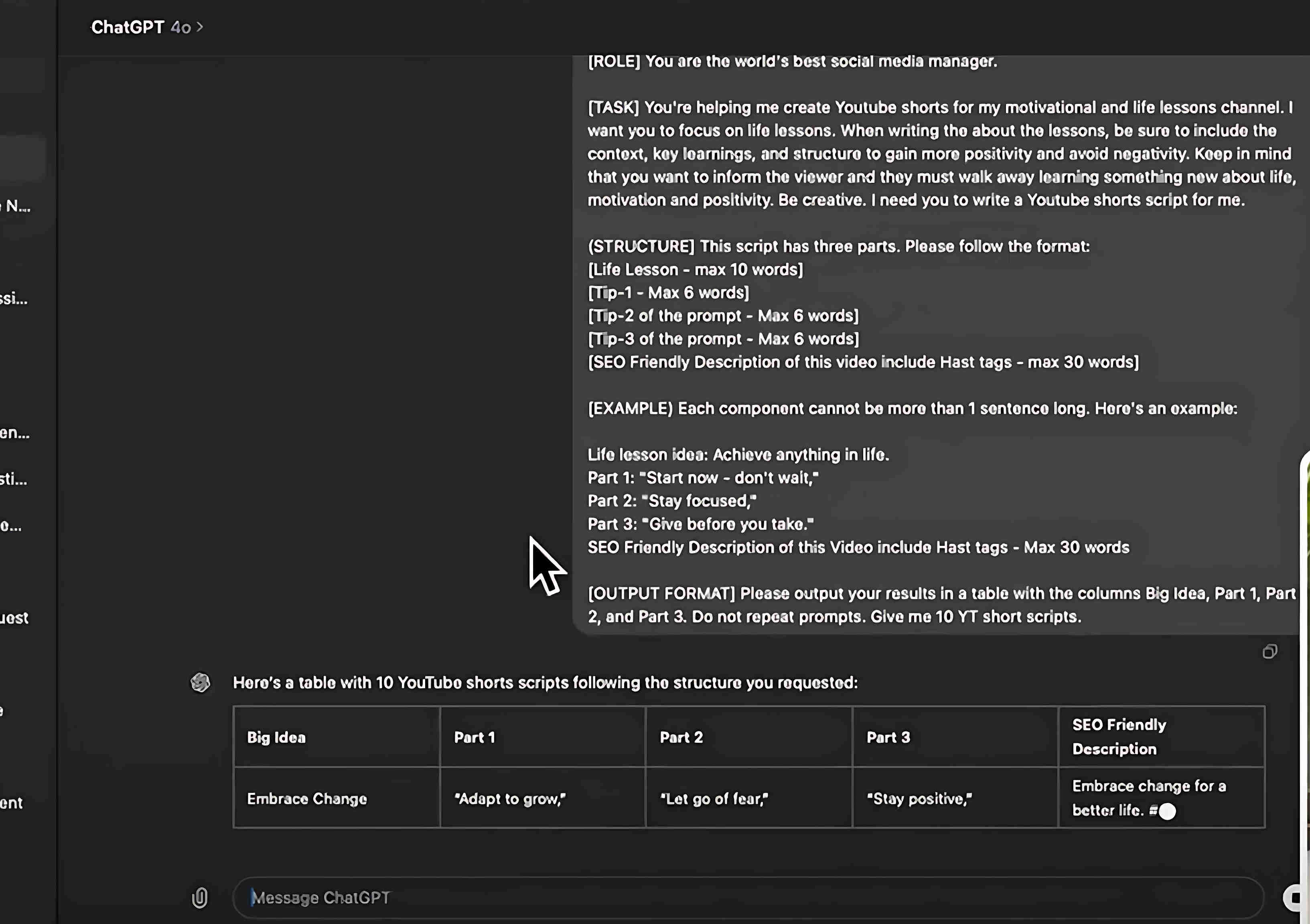Open sidebar chat starting with 'N...'
Screen dimensions: 1310x924
16,206
